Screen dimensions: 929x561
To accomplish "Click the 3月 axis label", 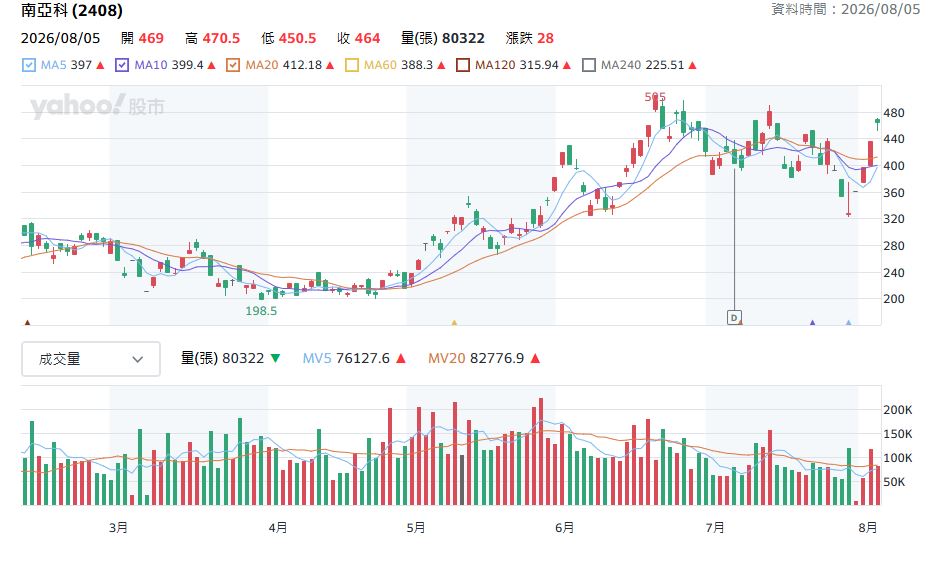I will pos(118,527).
